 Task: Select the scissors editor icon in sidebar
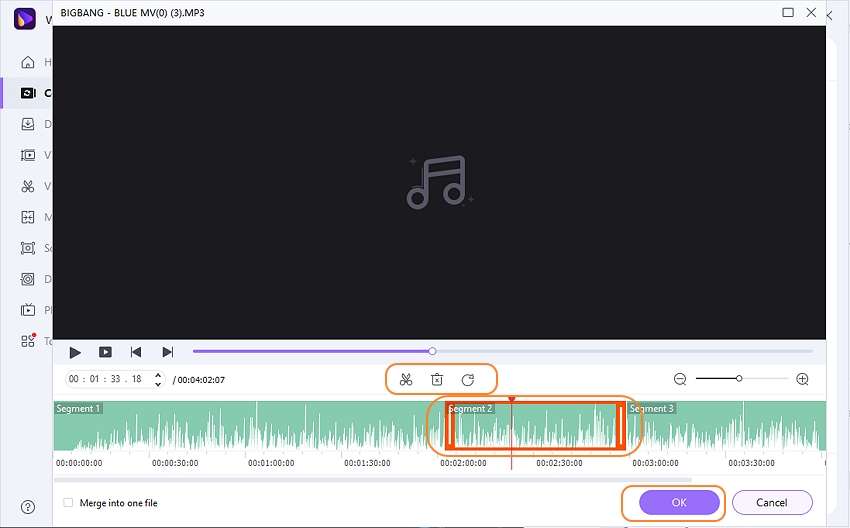tap(28, 186)
